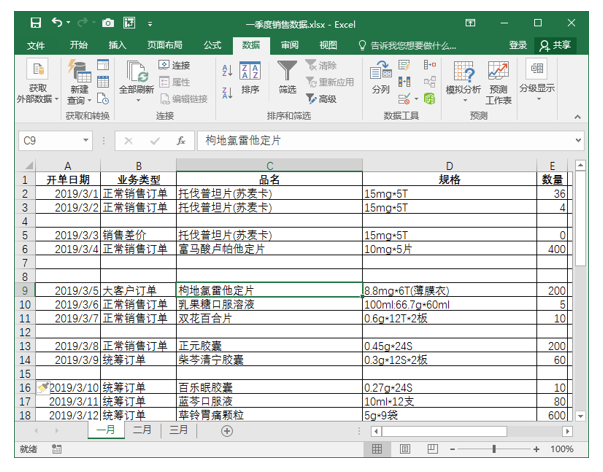Image resolution: width=603 pixels, height=472 pixels.
Task: Click the vertical scrollbar down arrow
Action: click(580, 416)
